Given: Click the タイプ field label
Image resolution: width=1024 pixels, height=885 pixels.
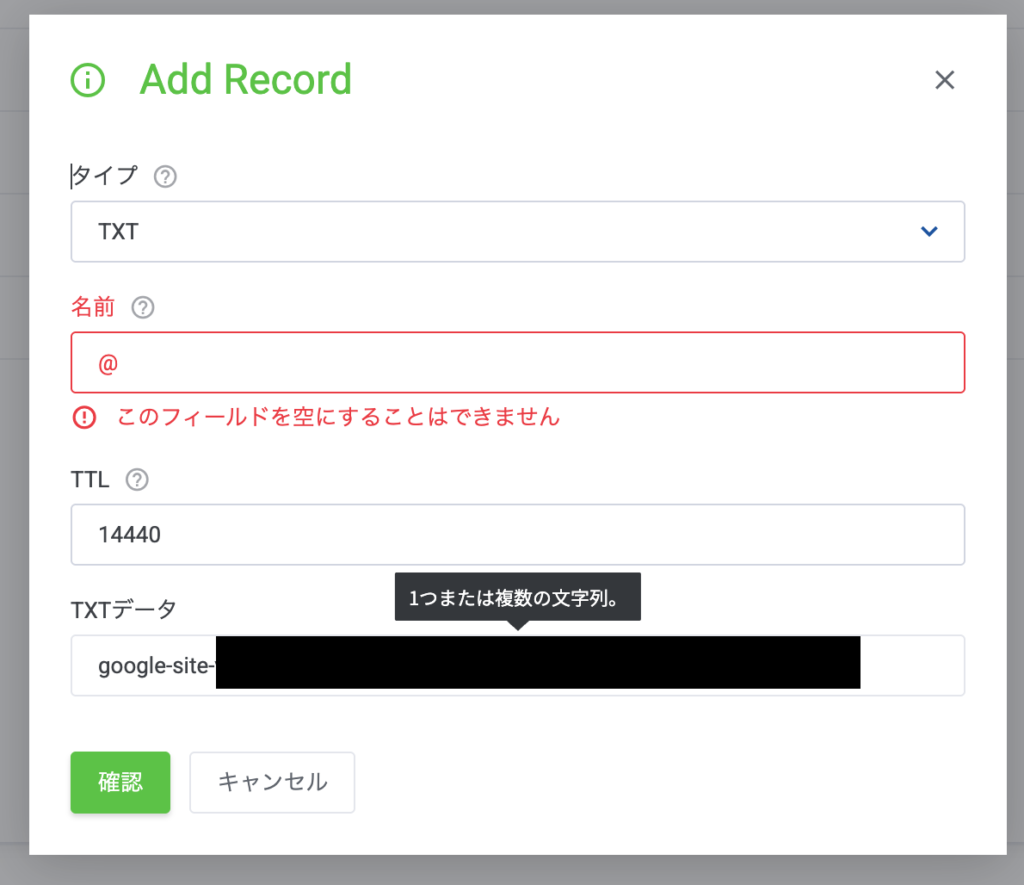Looking at the screenshot, I should [x=104, y=177].
